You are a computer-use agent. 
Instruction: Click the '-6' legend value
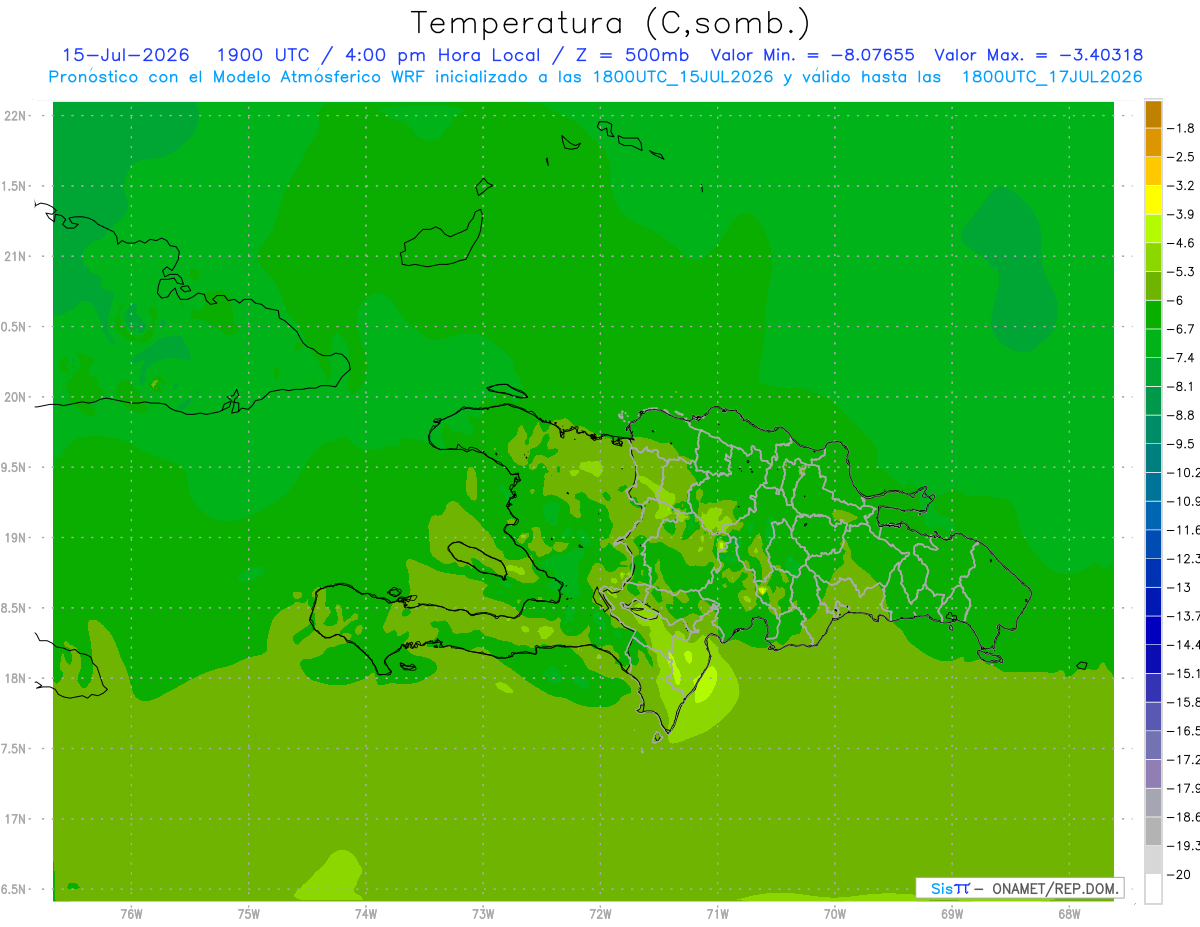(x=1177, y=300)
